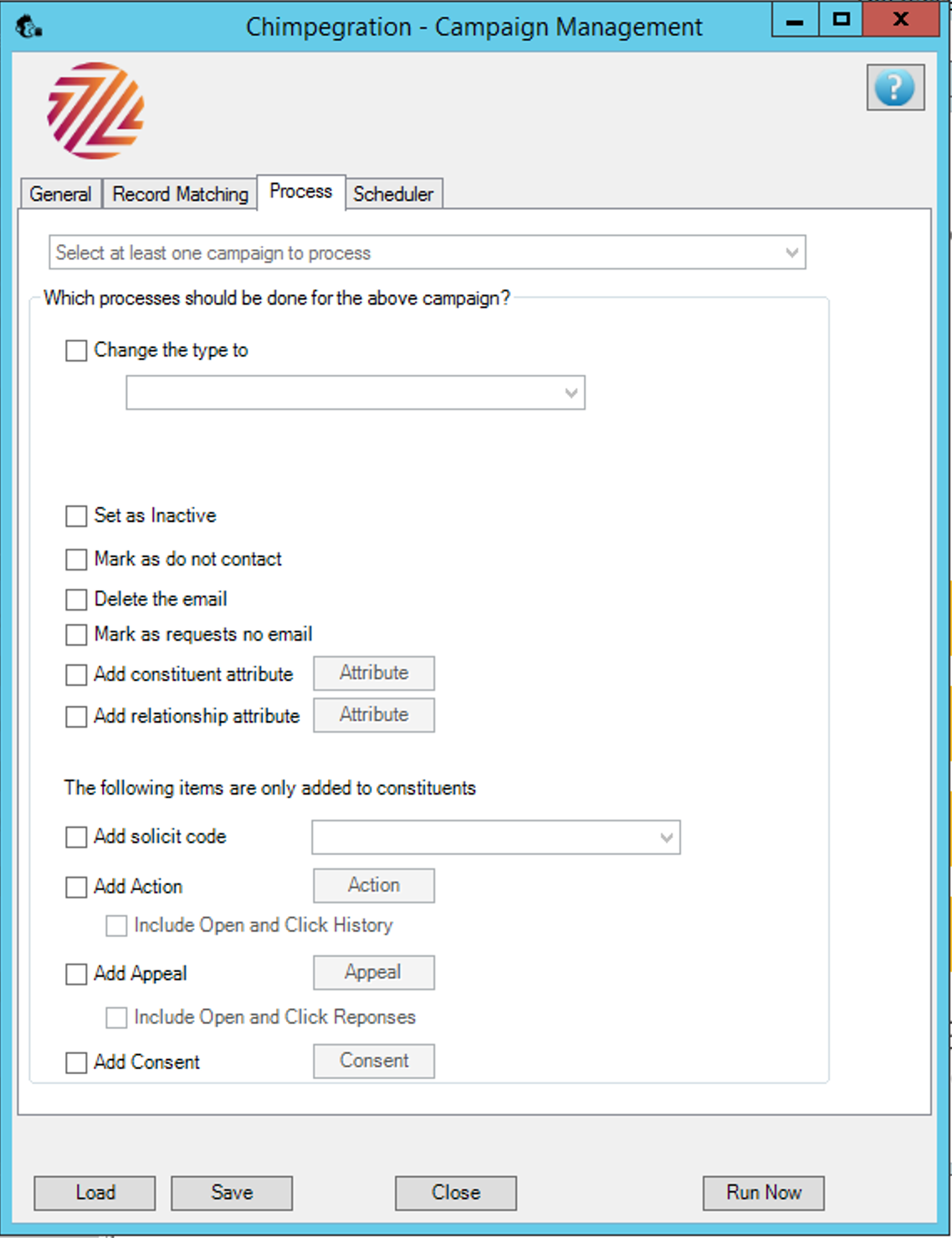
Task: Enable Change the type to checkbox
Action: point(76,350)
